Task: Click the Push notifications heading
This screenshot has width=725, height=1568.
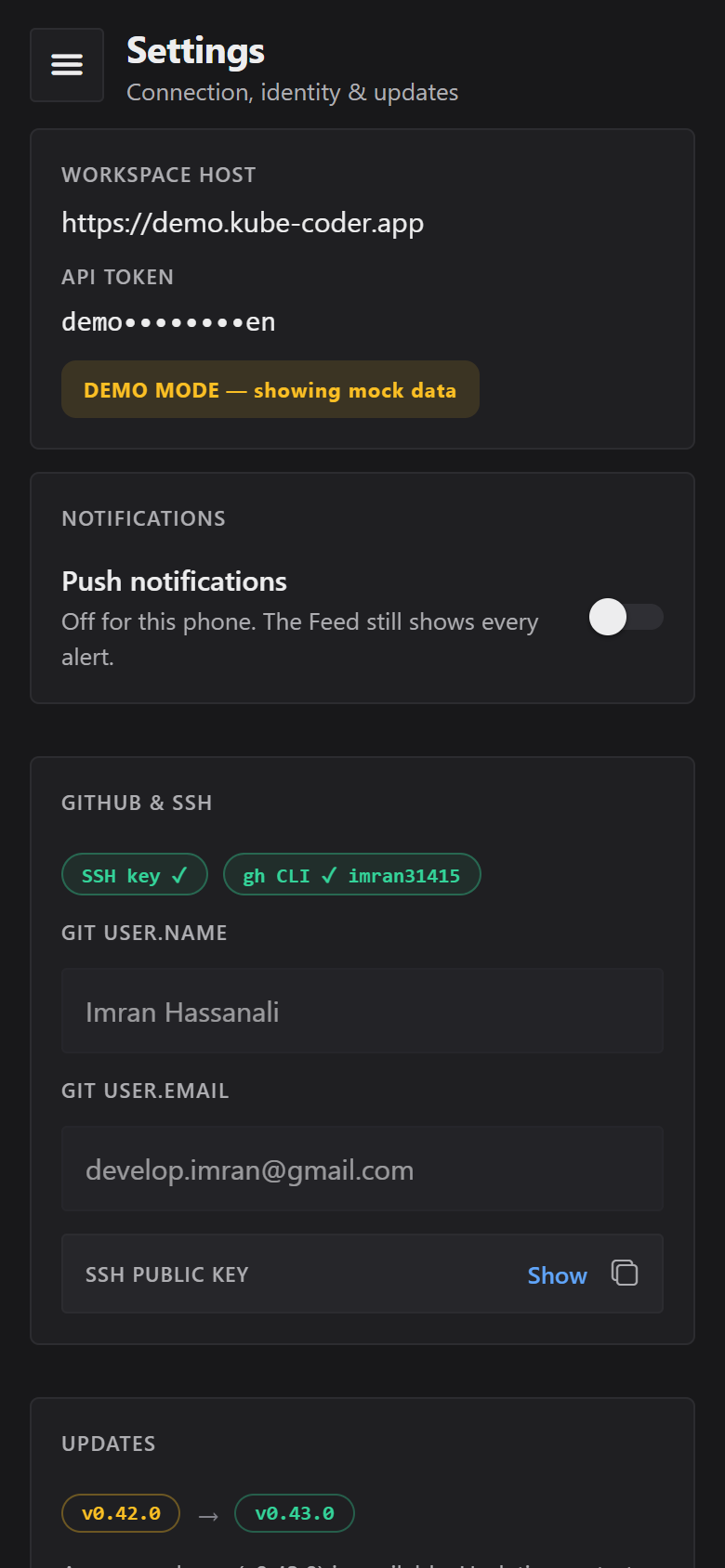Action: [x=174, y=581]
